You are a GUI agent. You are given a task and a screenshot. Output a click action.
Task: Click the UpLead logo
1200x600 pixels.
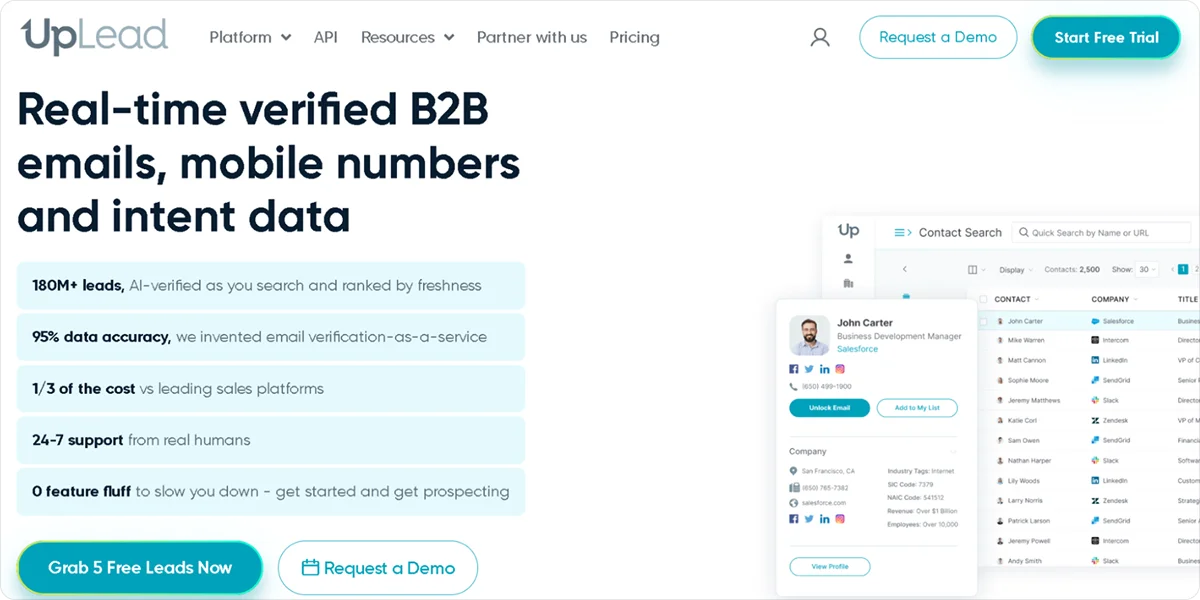point(95,37)
